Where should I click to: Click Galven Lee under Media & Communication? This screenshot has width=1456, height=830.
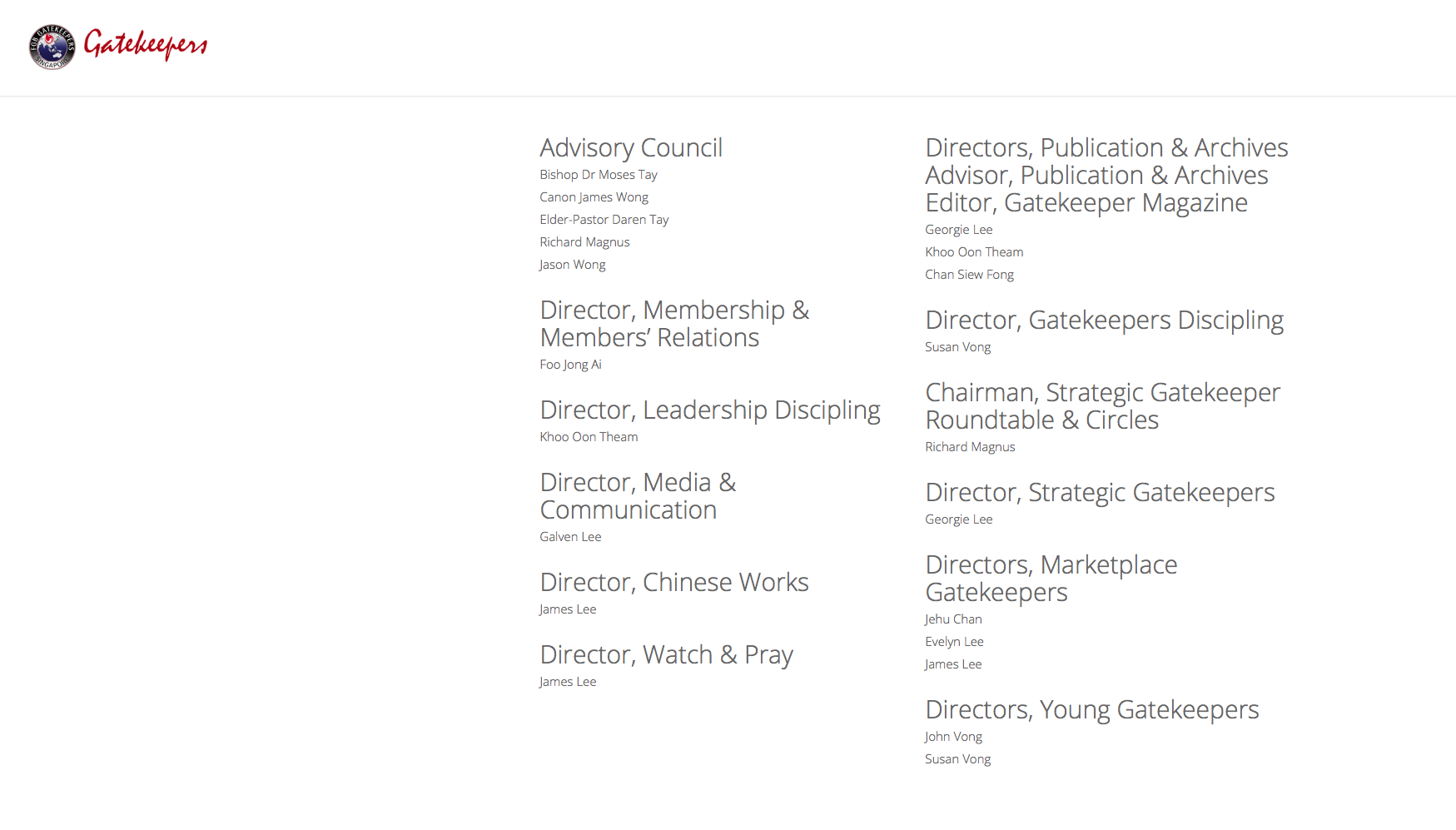570,537
